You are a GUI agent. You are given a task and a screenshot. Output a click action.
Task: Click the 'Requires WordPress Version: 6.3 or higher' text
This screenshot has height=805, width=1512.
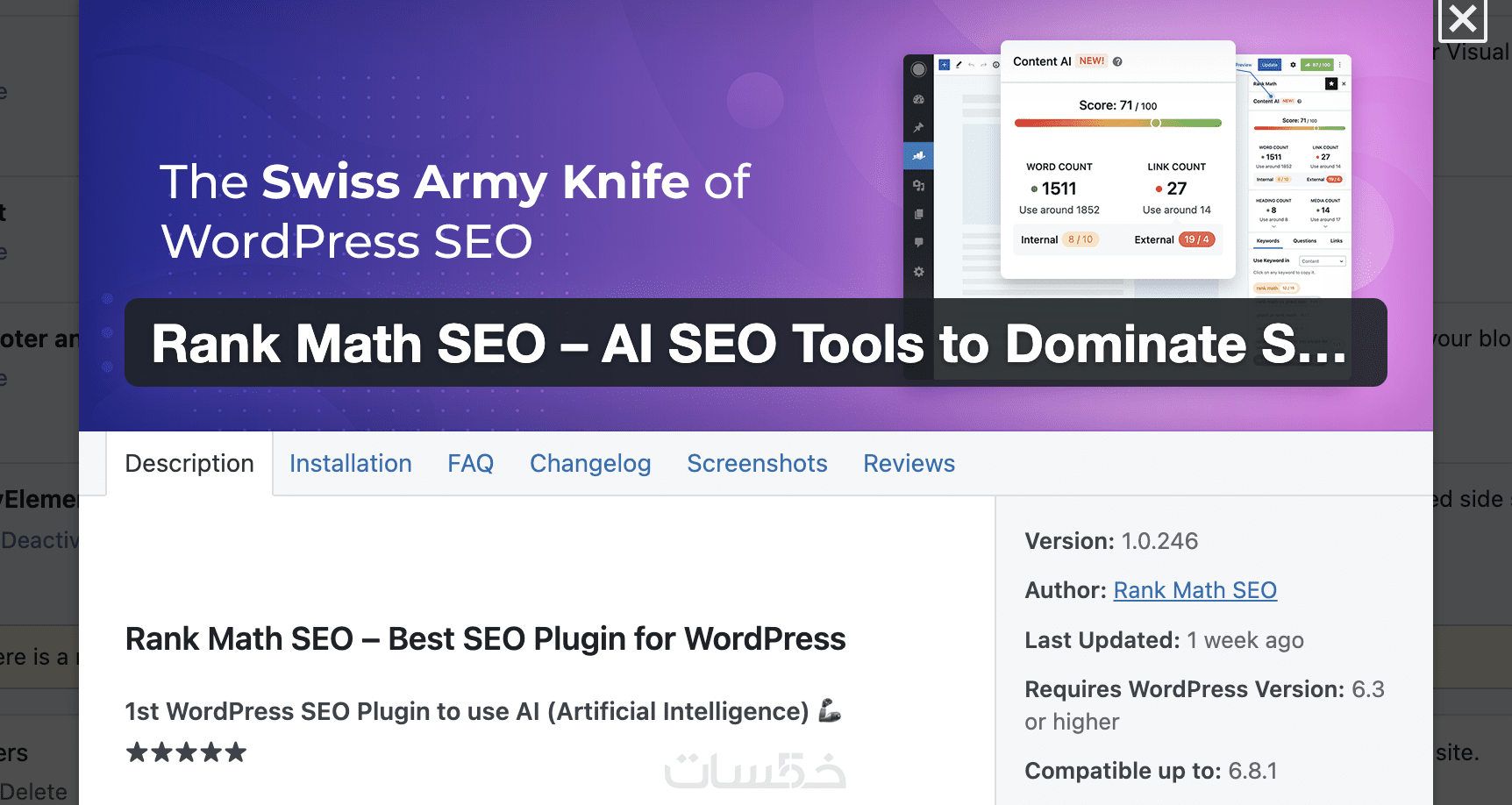[1205, 705]
